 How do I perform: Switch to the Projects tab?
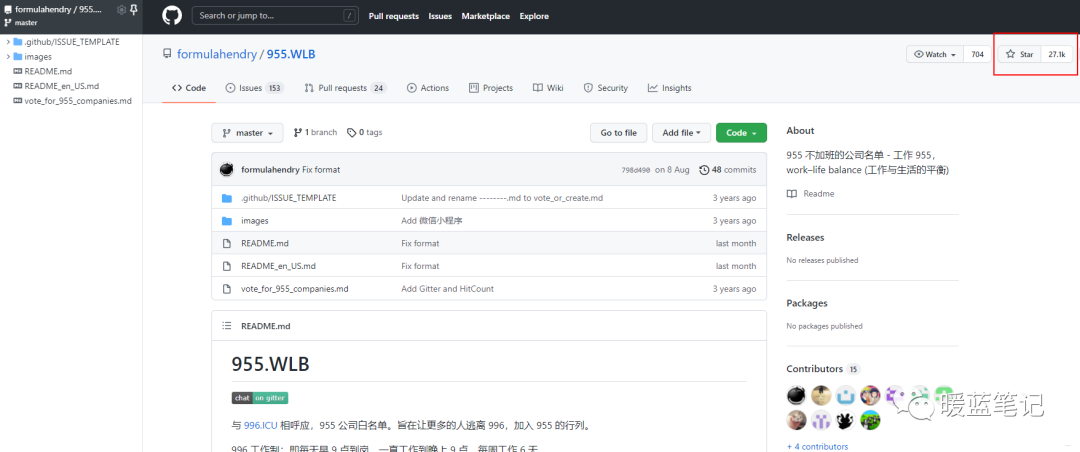point(491,88)
